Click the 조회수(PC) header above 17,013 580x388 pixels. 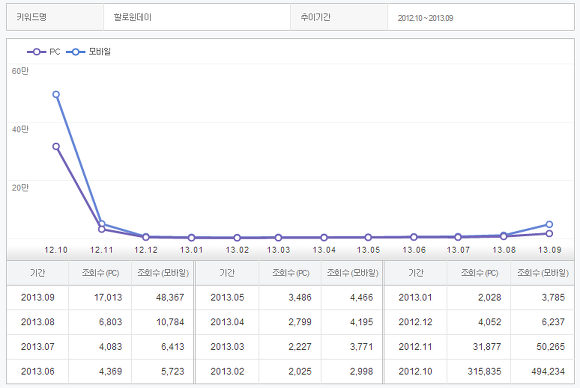pos(100,273)
